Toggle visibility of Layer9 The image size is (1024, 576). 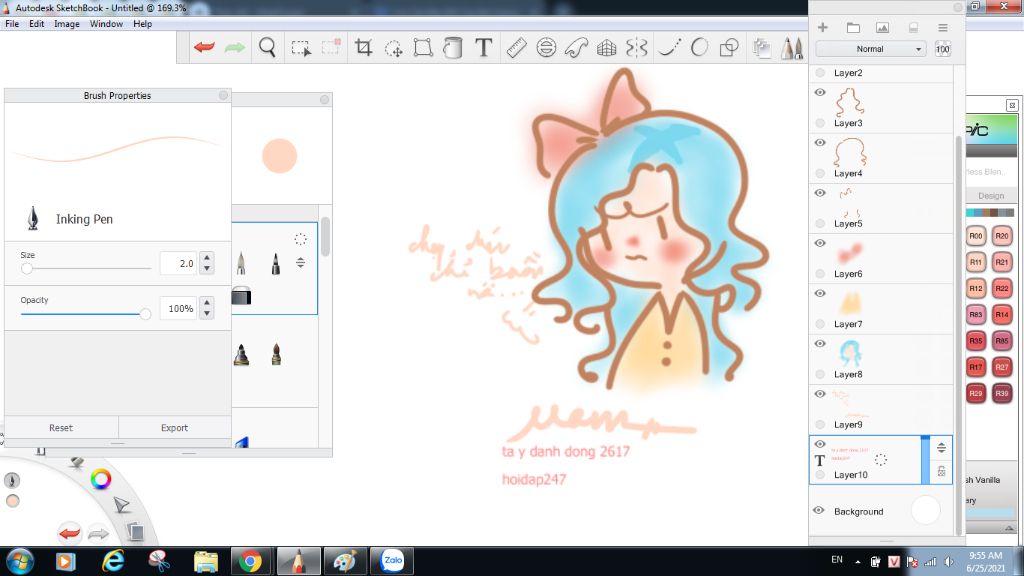click(820, 394)
